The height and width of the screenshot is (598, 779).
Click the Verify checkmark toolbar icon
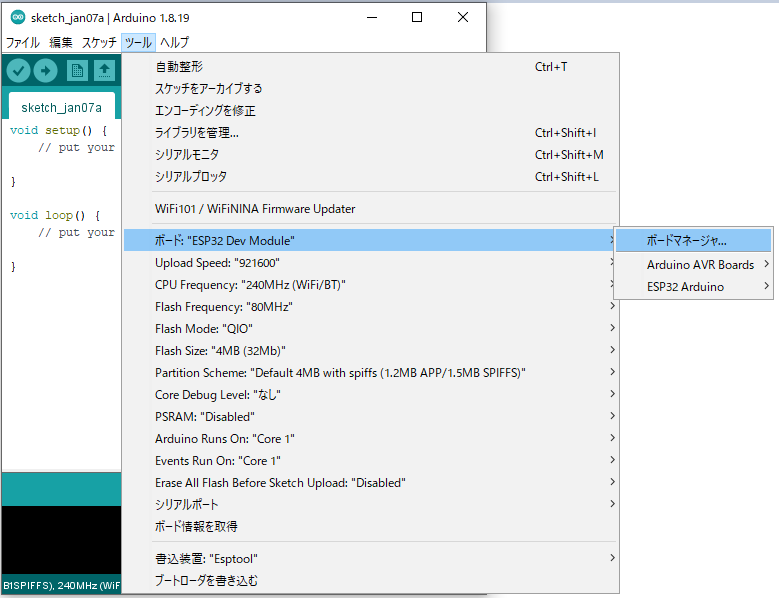click(19, 71)
